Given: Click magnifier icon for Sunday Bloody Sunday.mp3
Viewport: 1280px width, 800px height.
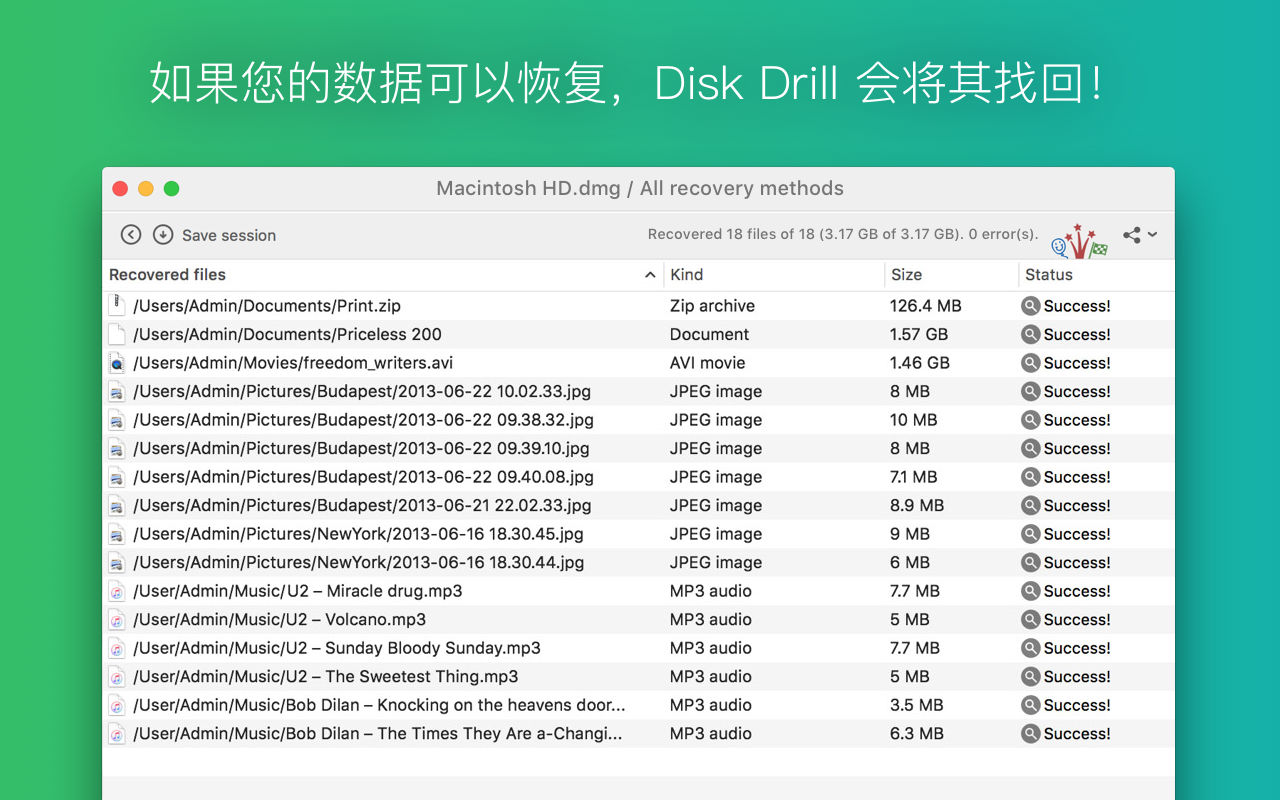Looking at the screenshot, I should coord(1030,648).
